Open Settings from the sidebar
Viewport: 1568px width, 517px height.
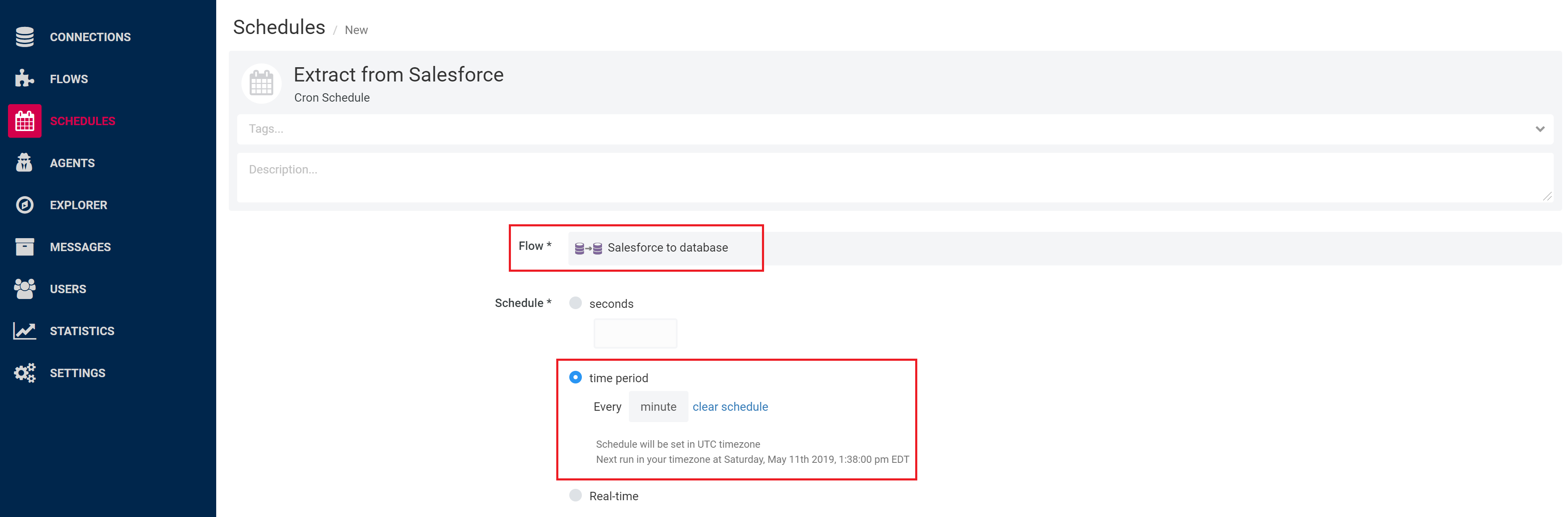point(78,373)
